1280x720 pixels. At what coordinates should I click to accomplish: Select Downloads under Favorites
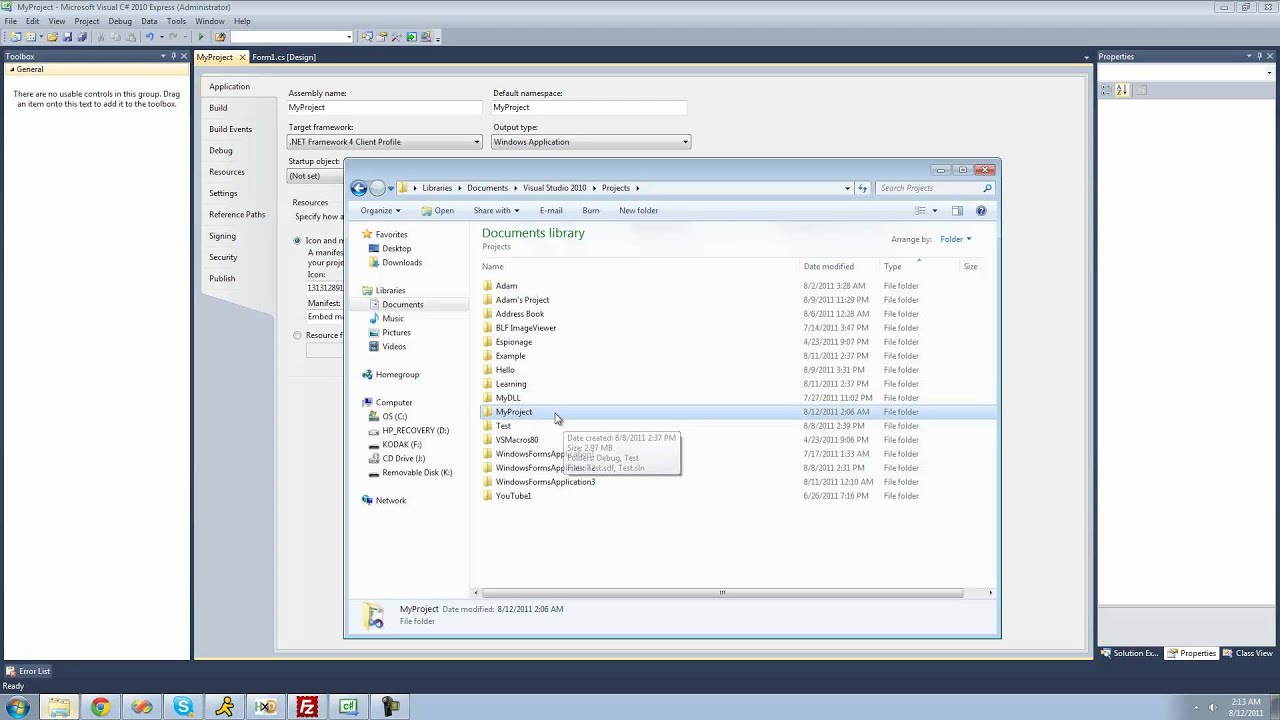pos(401,262)
